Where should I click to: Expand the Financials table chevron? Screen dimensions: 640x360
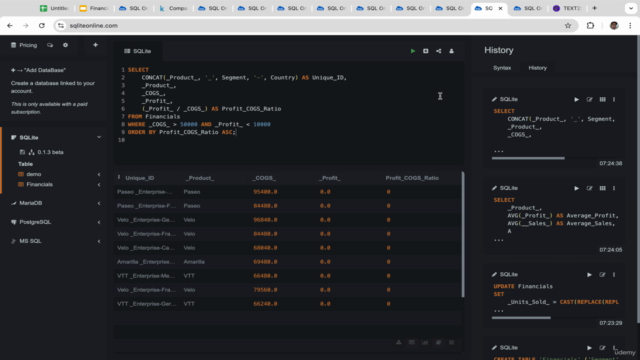(99, 184)
